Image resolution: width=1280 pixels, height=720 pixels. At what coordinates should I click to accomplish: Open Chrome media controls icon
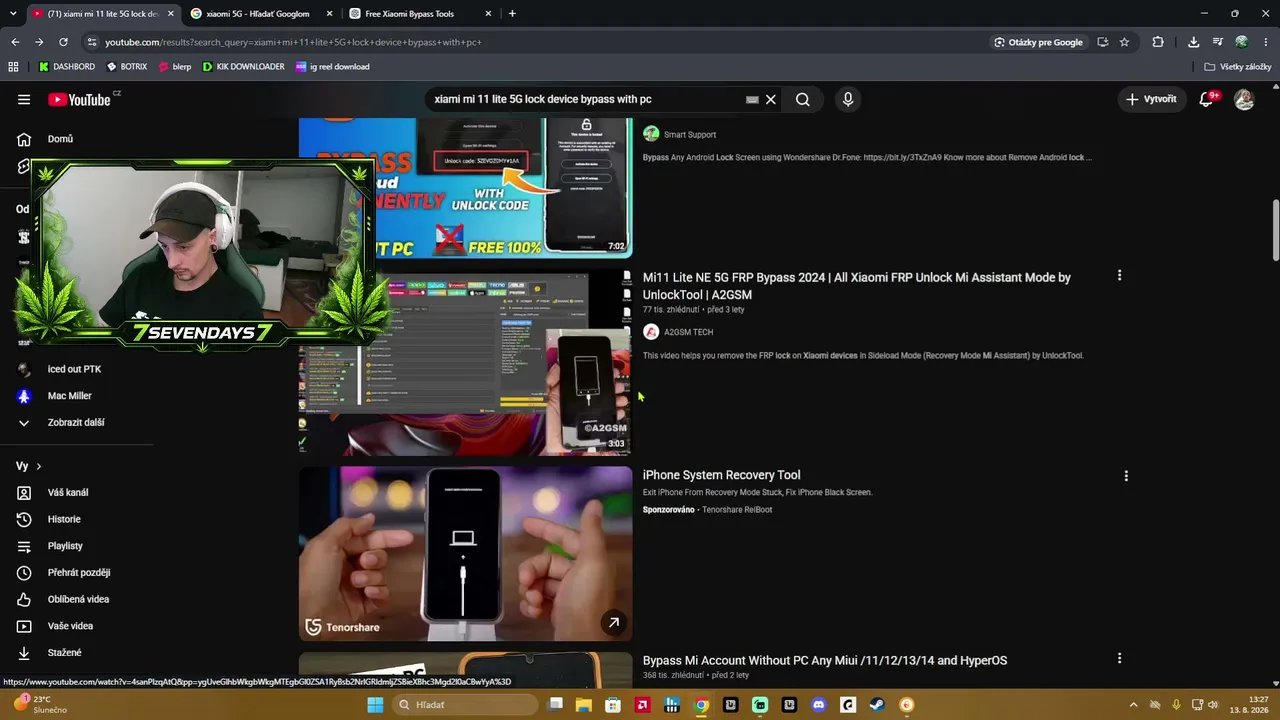click(1217, 42)
